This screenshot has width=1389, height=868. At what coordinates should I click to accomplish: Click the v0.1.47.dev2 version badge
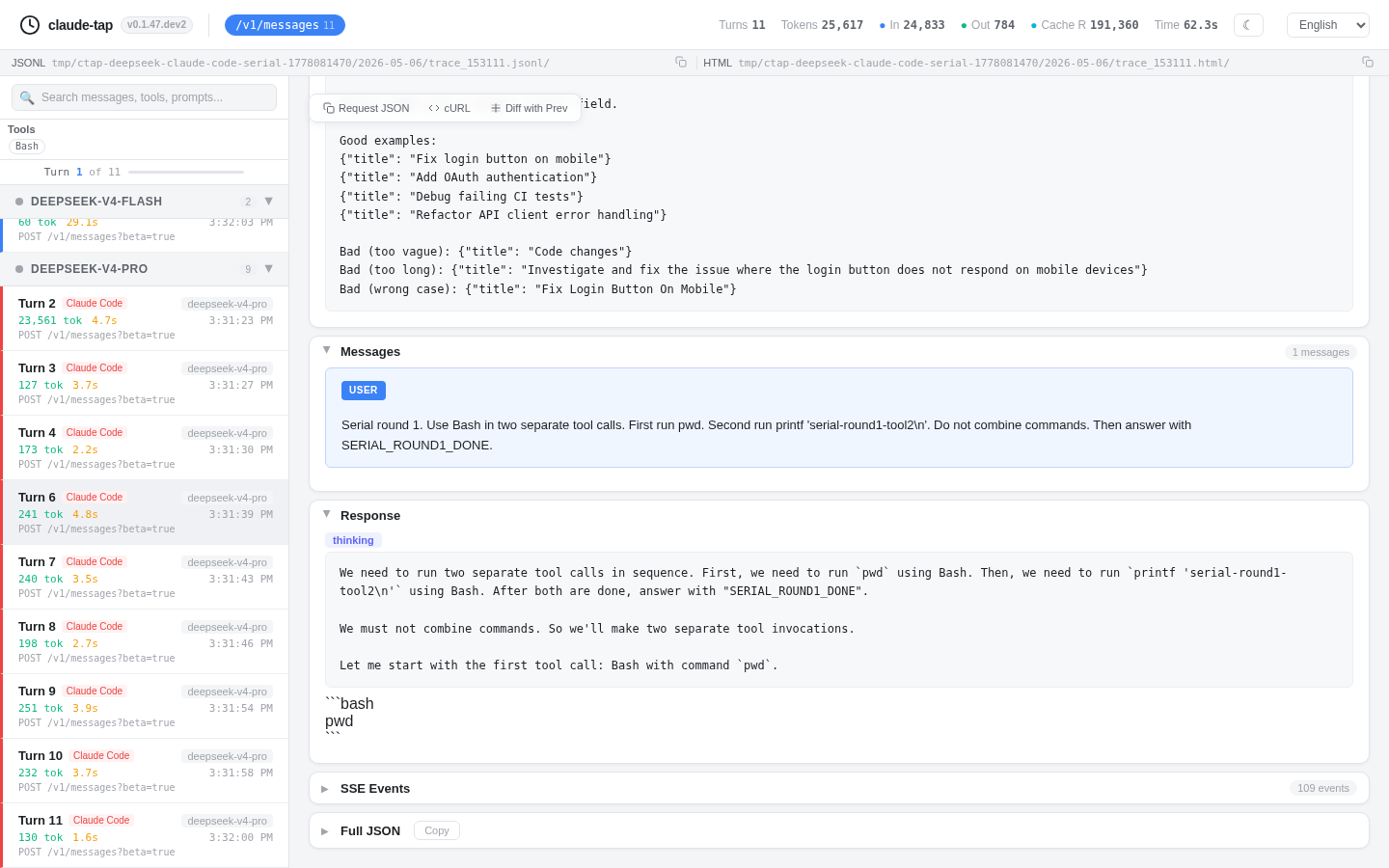click(156, 25)
